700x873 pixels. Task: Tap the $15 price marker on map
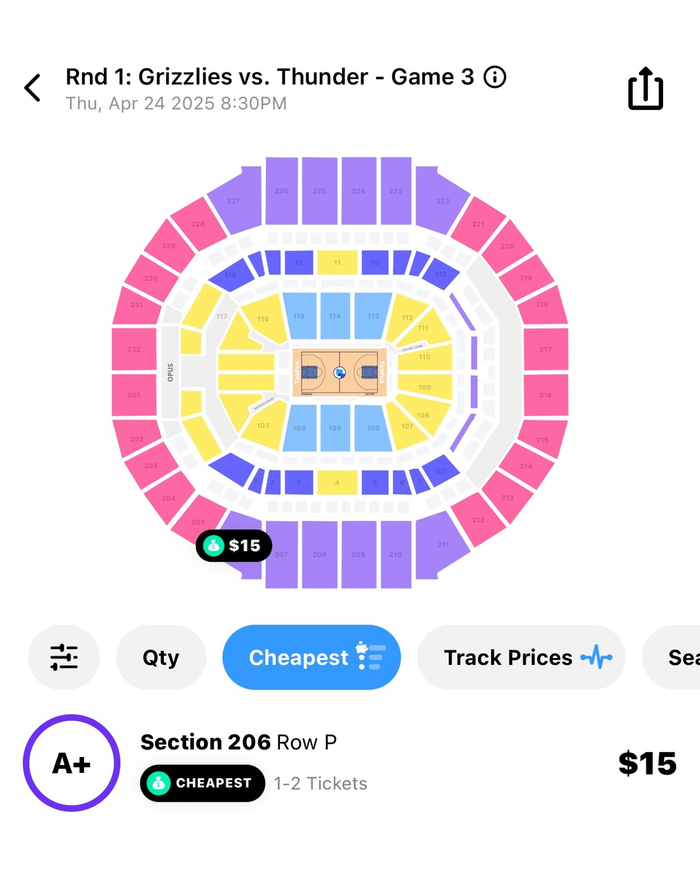coord(234,545)
